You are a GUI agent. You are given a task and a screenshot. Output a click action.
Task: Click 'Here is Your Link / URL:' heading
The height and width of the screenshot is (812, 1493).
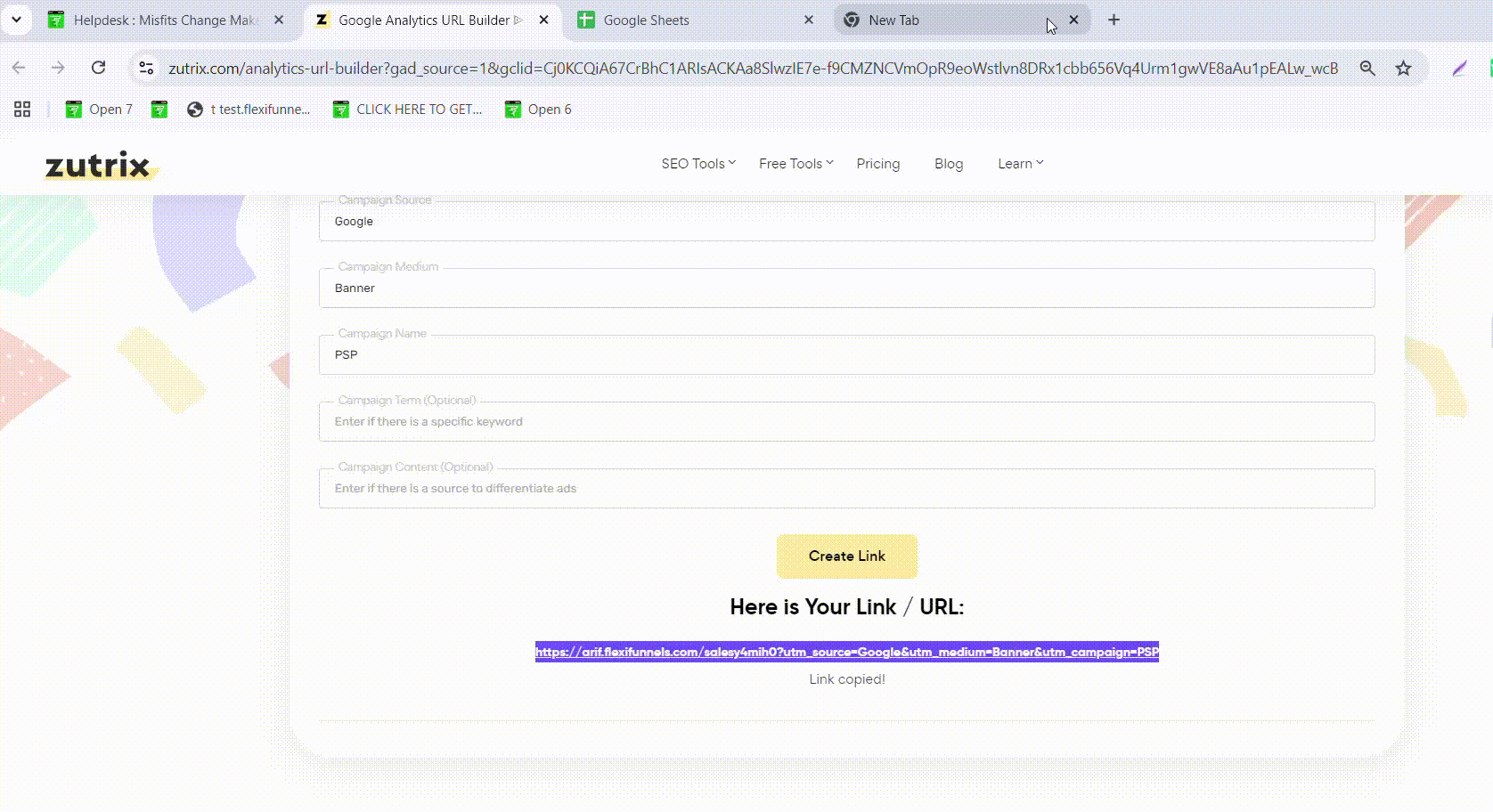[846, 607]
